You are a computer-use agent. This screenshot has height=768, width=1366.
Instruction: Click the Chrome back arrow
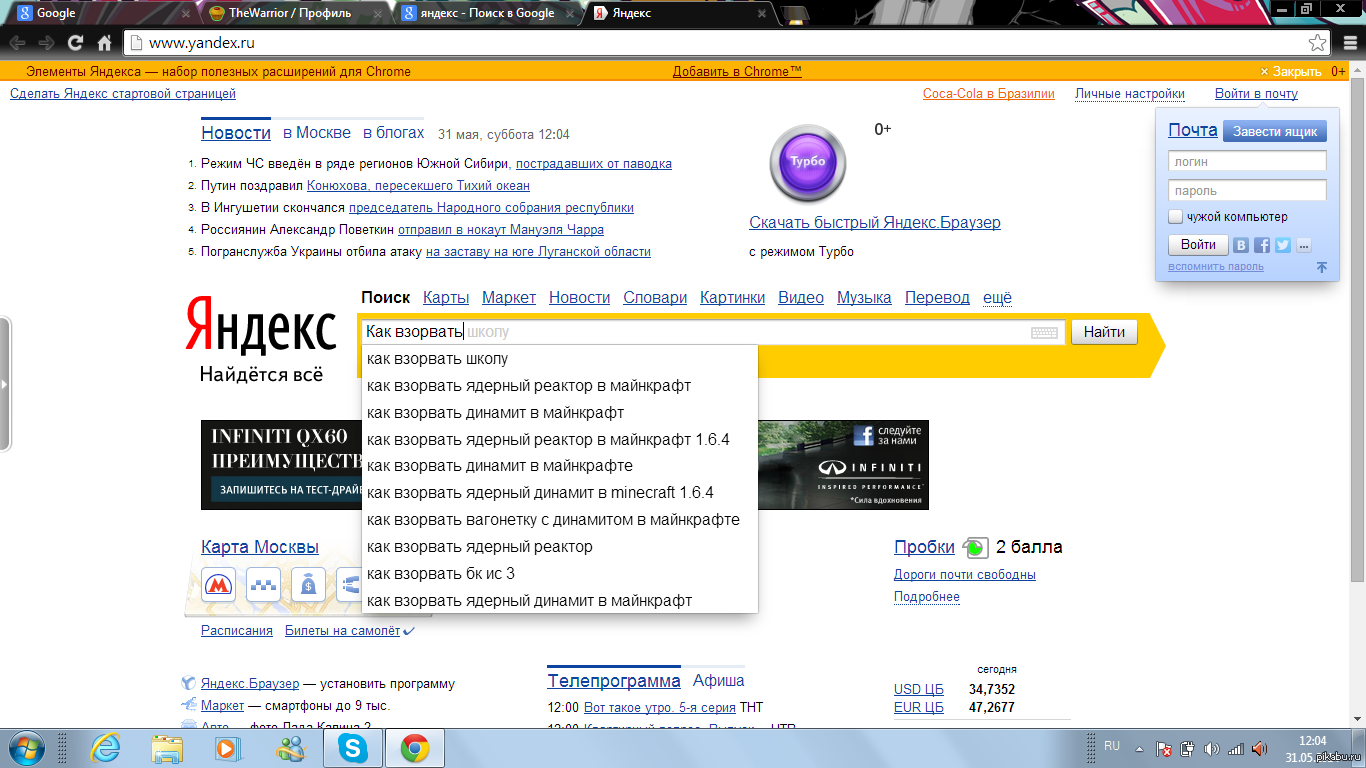tap(17, 43)
